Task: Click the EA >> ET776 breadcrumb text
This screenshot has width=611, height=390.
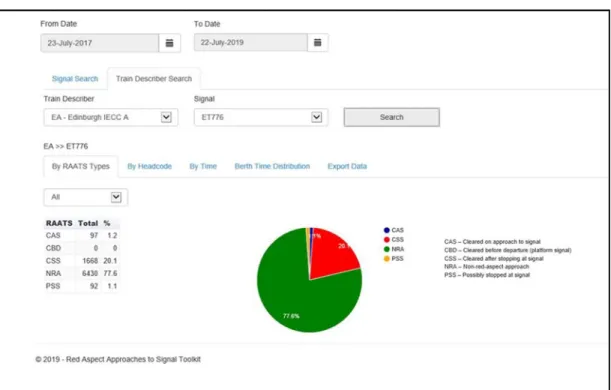Action: click(x=66, y=146)
